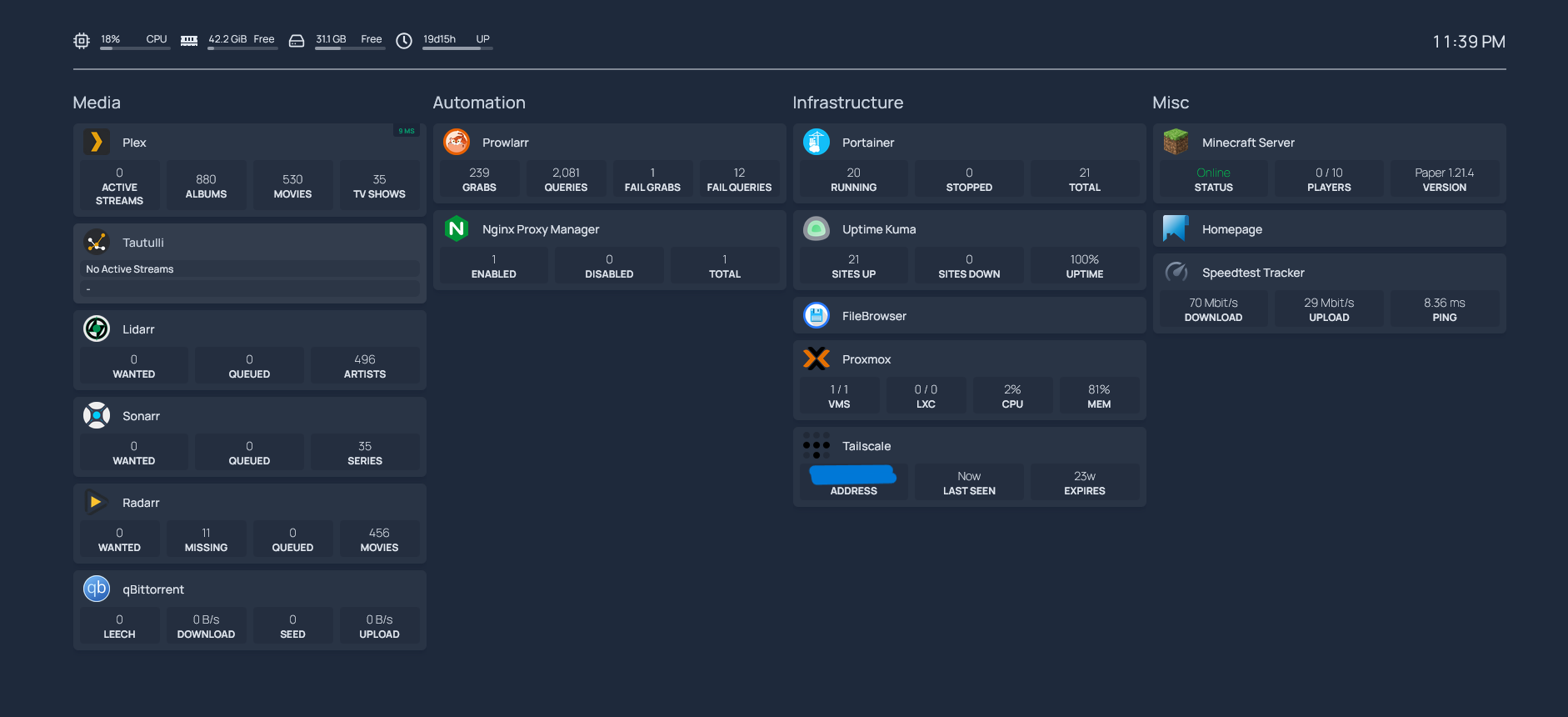Click the Plex 9 MS ping badge
1568x717 pixels.
[407, 131]
